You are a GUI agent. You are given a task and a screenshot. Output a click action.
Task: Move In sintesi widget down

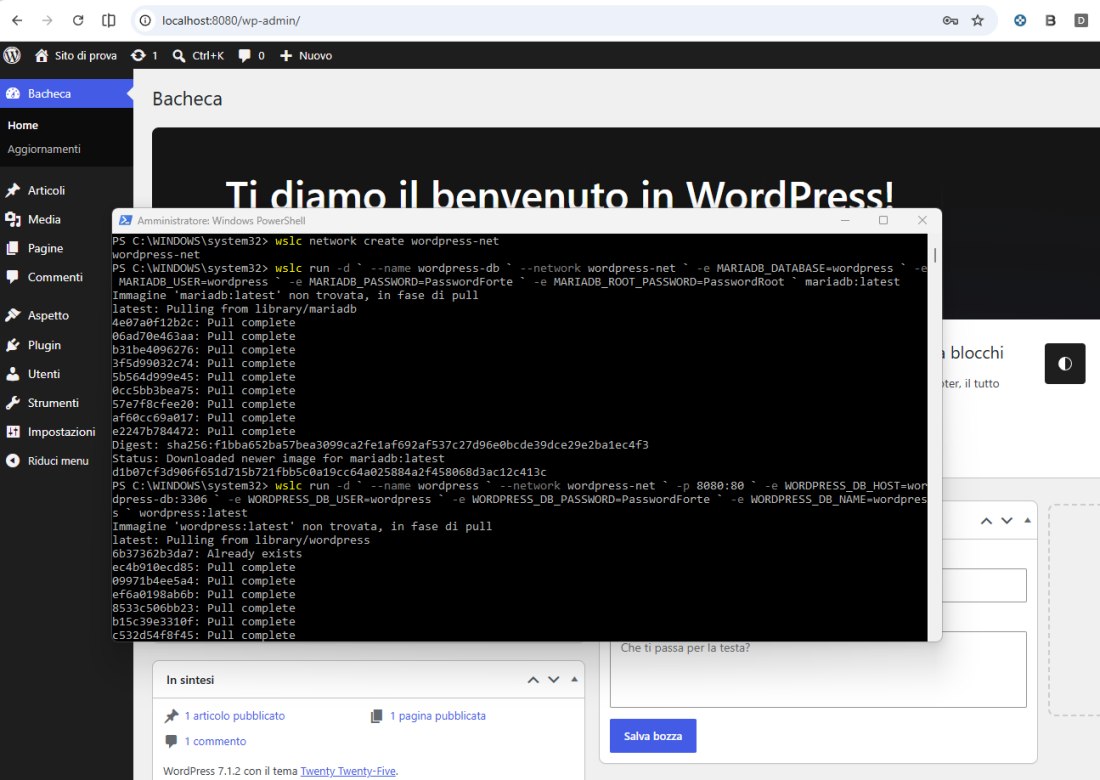coord(554,680)
